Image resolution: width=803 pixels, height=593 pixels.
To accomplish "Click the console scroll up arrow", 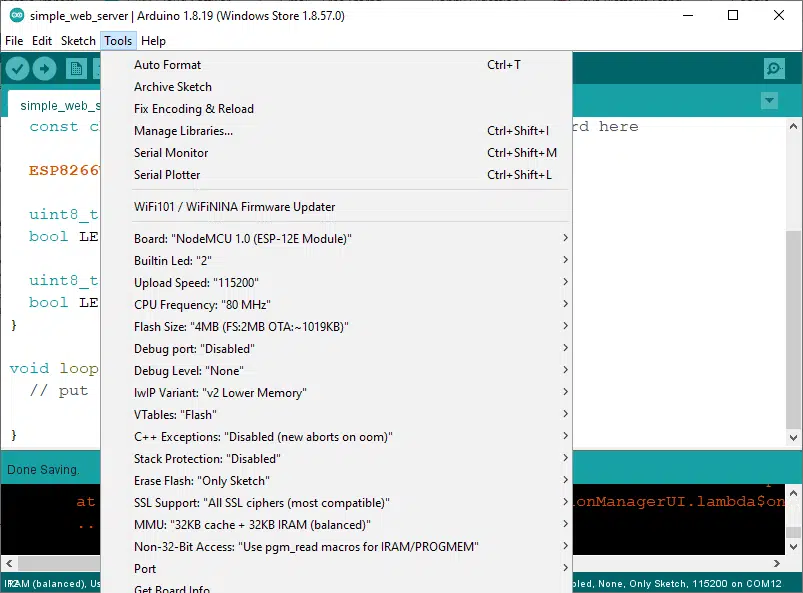I will point(793,493).
